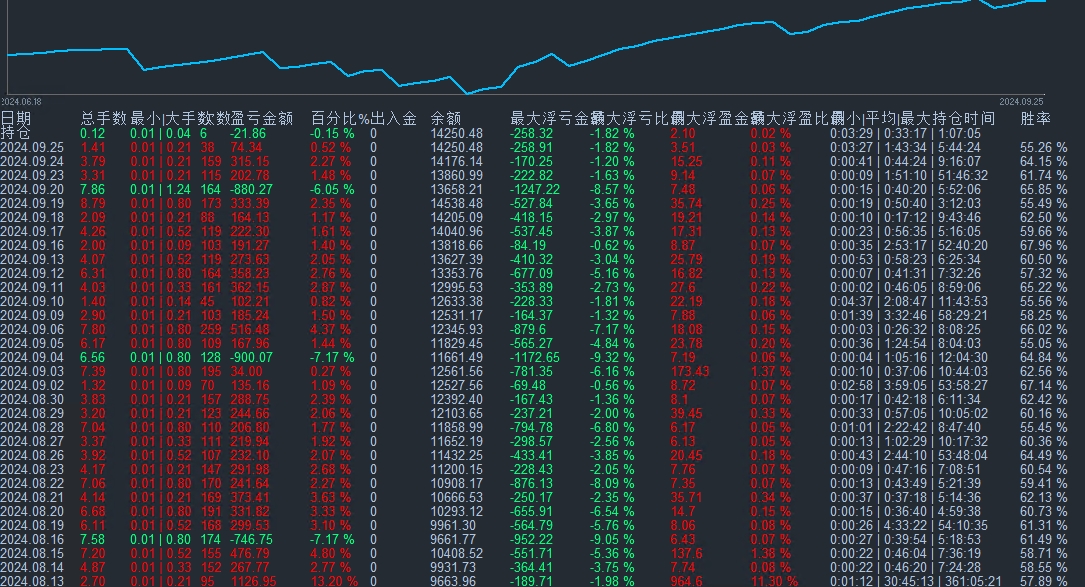
Task: Click the floating profit value 39.45
Action: point(686,413)
